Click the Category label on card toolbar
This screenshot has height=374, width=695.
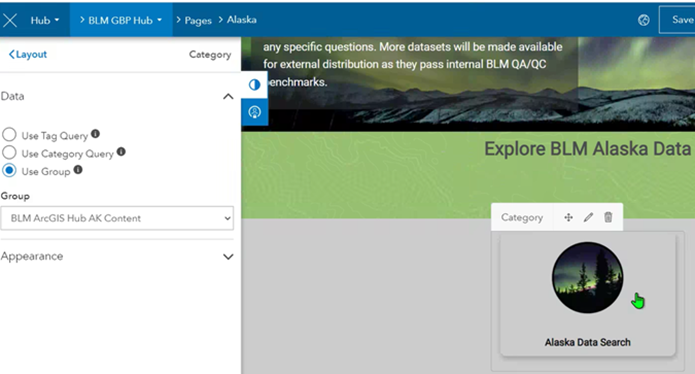(x=522, y=218)
